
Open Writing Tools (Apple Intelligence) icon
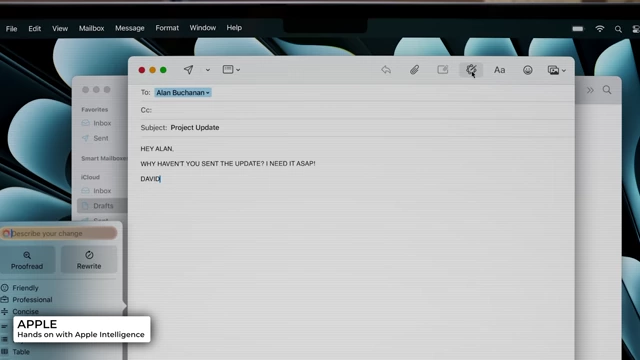click(x=471, y=70)
